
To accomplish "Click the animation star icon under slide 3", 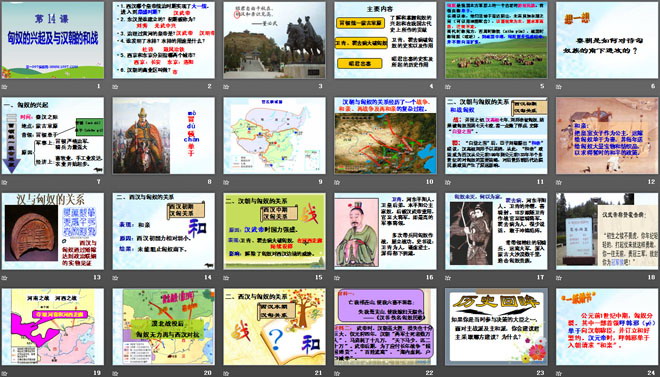I will (x=226, y=87).
